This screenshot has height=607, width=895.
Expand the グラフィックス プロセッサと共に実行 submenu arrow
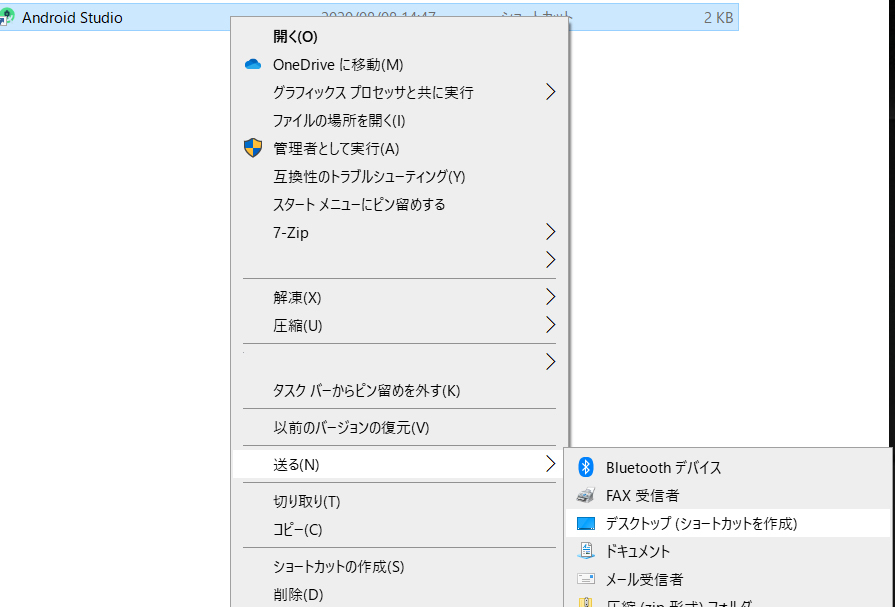tap(549, 92)
